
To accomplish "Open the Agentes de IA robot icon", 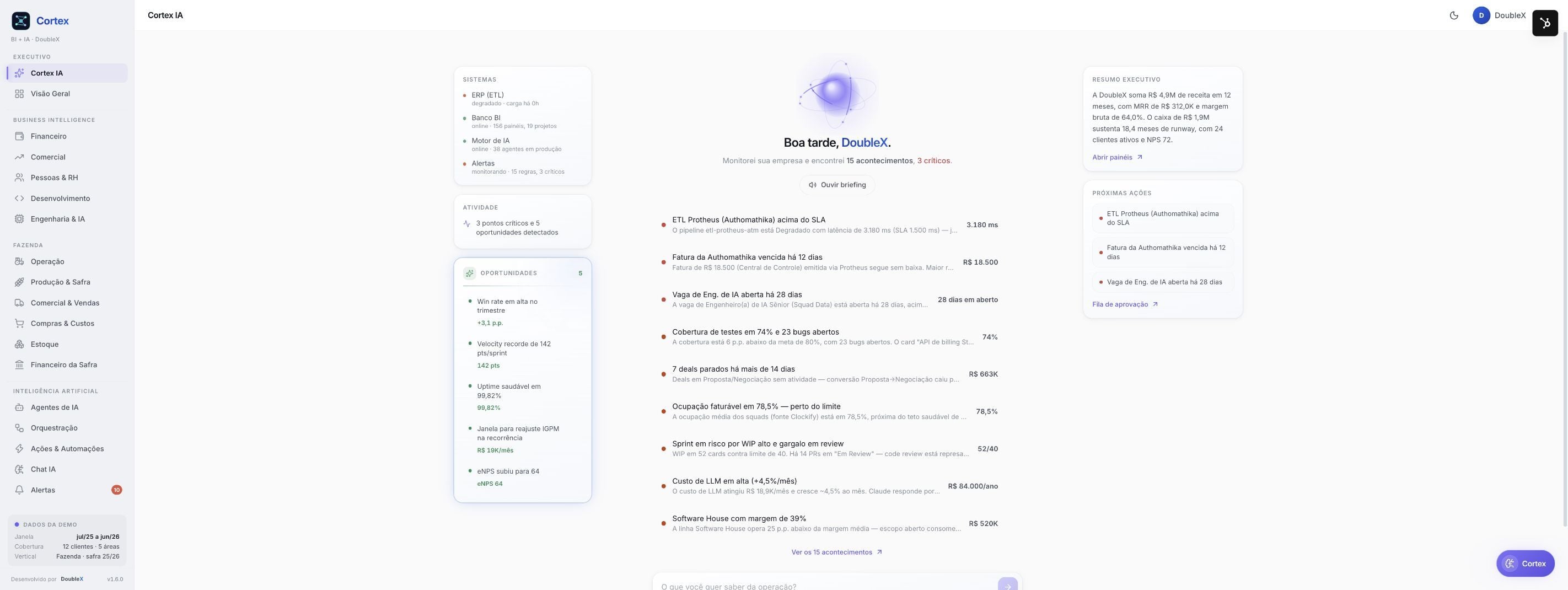I will pyautogui.click(x=19, y=408).
